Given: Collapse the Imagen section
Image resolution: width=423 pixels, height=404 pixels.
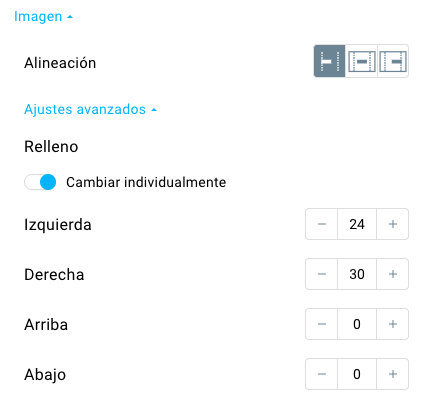Looking at the screenshot, I should (x=43, y=16).
